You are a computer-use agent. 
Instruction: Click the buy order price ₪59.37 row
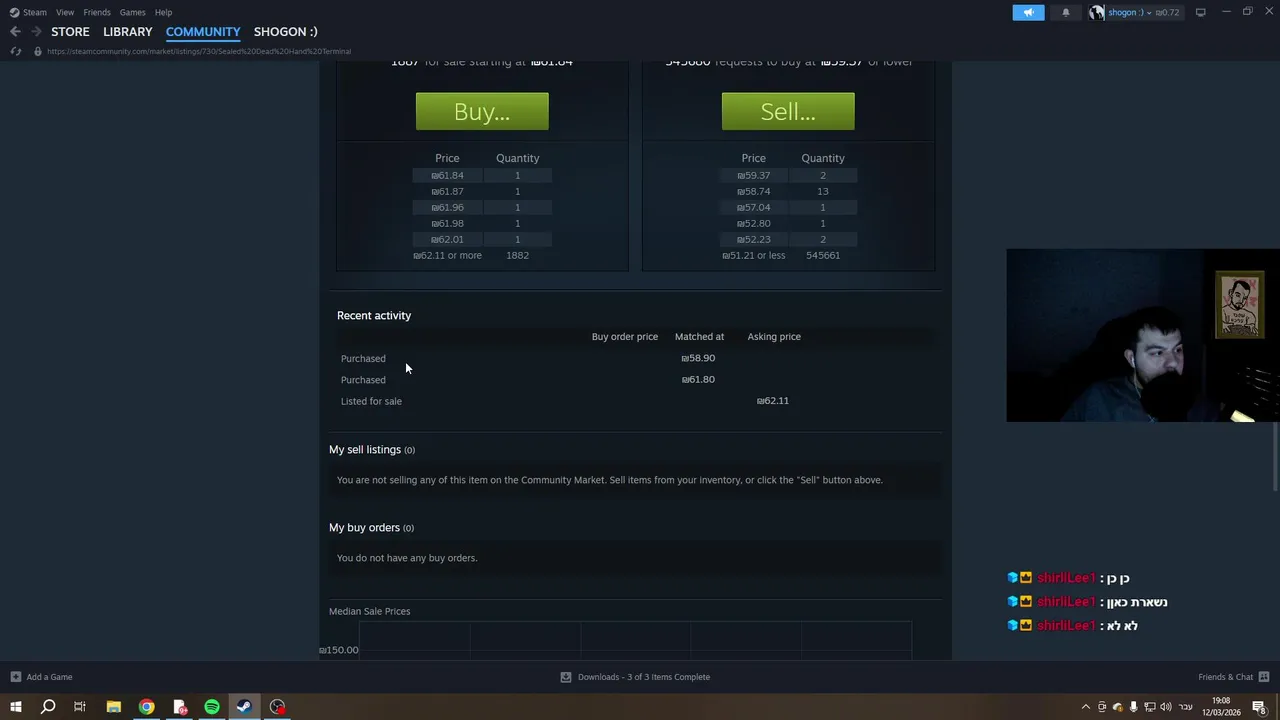[788, 175]
